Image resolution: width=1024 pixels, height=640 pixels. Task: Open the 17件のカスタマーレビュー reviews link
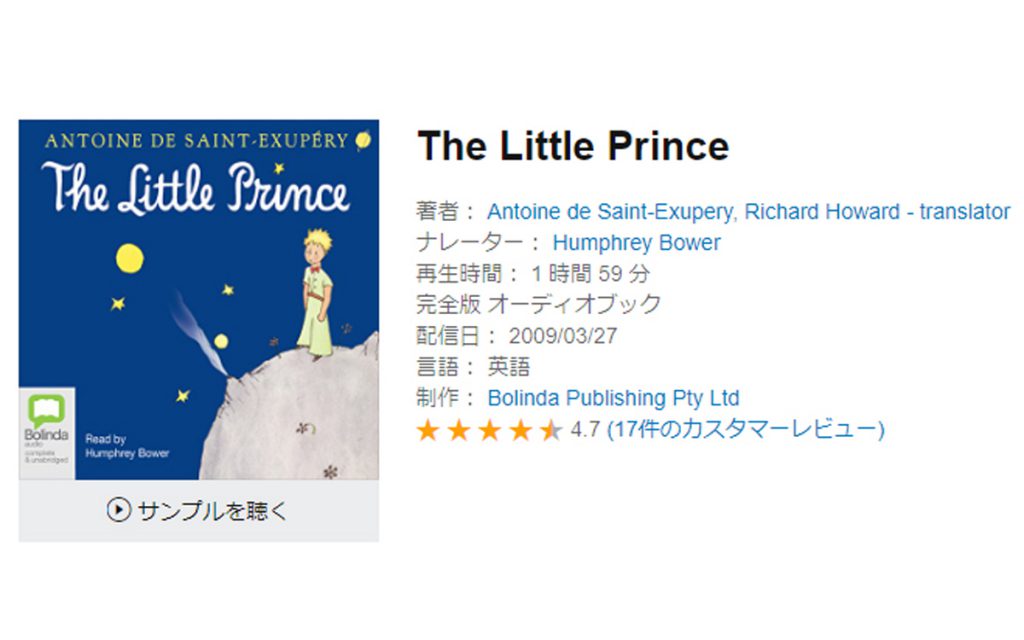click(x=746, y=430)
